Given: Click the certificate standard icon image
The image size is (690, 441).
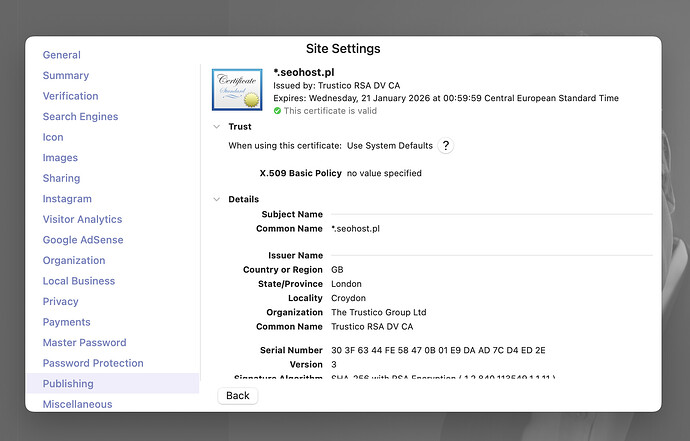Looking at the screenshot, I should click(x=237, y=89).
